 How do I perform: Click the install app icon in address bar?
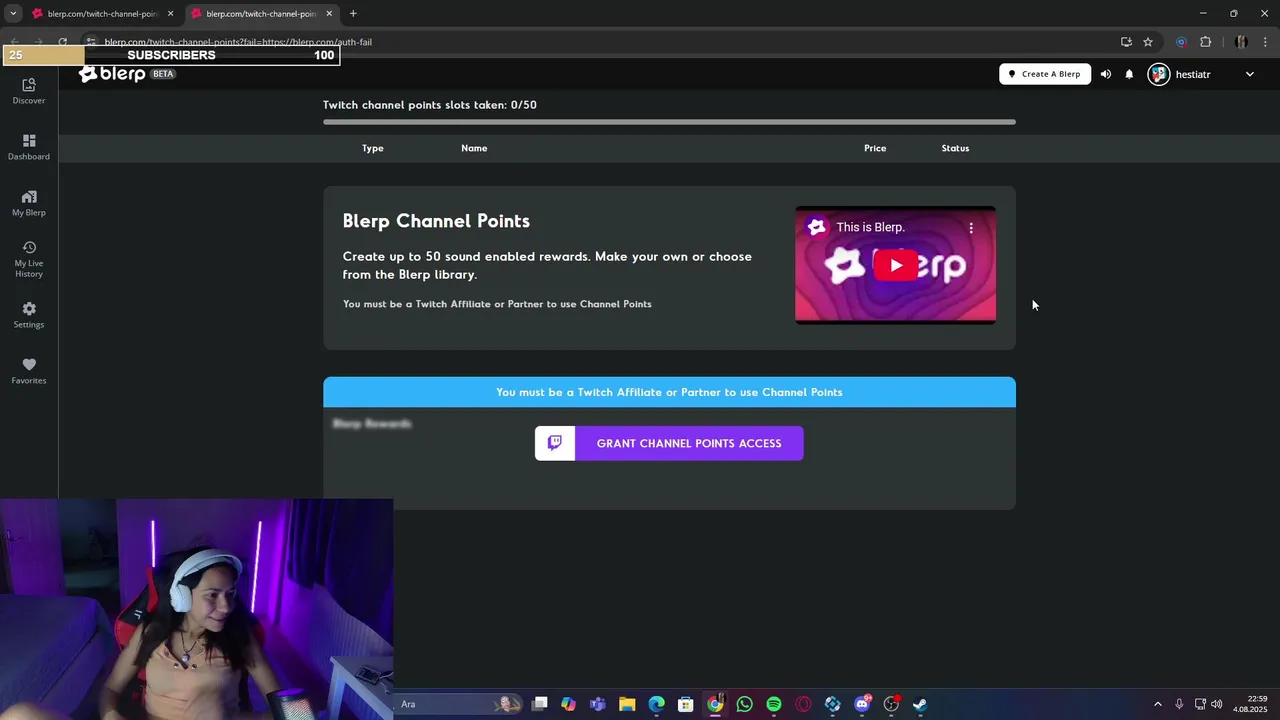click(1126, 42)
